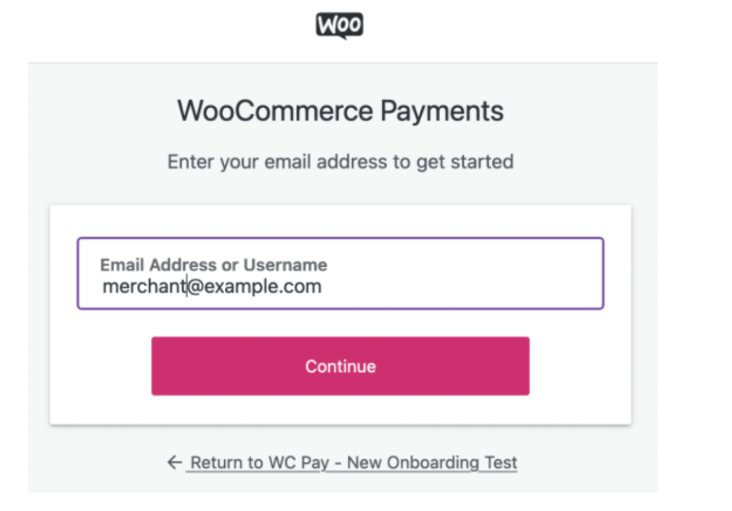The image size is (732, 511).
Task: Click the back arrow before 'Return to'
Action: click(175, 462)
